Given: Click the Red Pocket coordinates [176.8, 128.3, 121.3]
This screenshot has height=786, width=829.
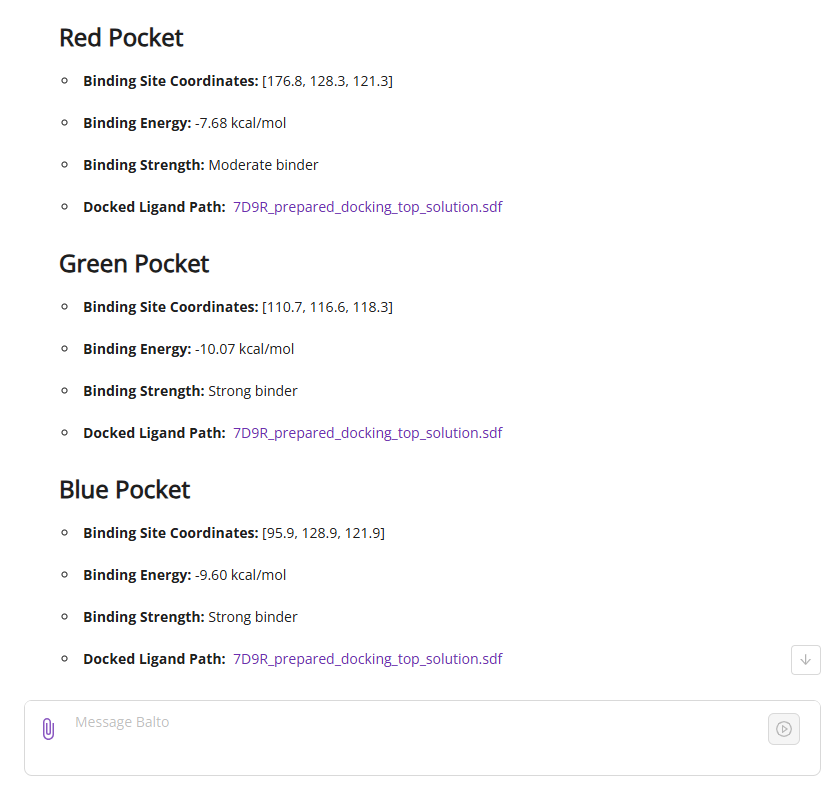Looking at the screenshot, I should [327, 81].
